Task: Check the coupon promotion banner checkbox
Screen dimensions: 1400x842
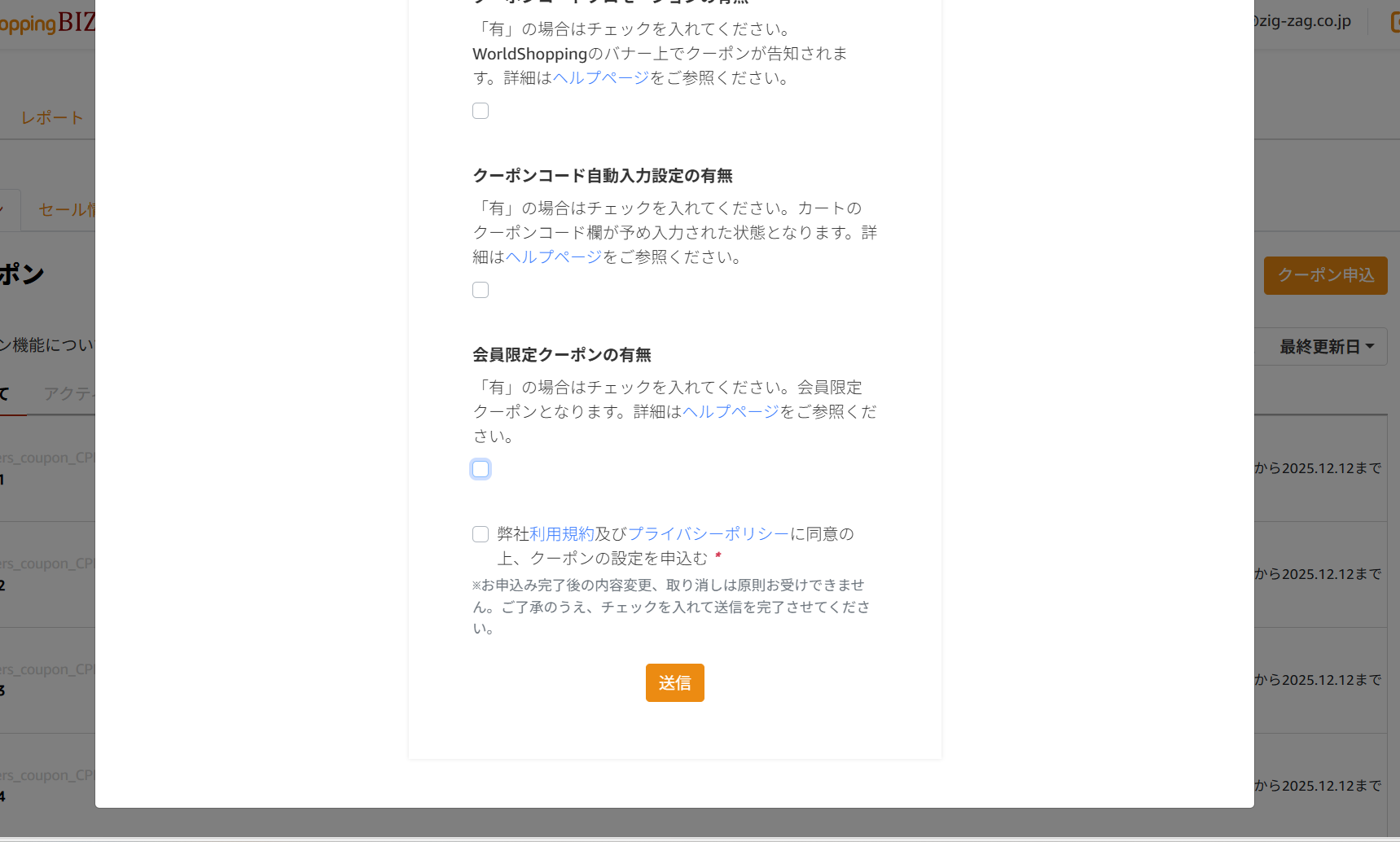Action: coord(481,111)
